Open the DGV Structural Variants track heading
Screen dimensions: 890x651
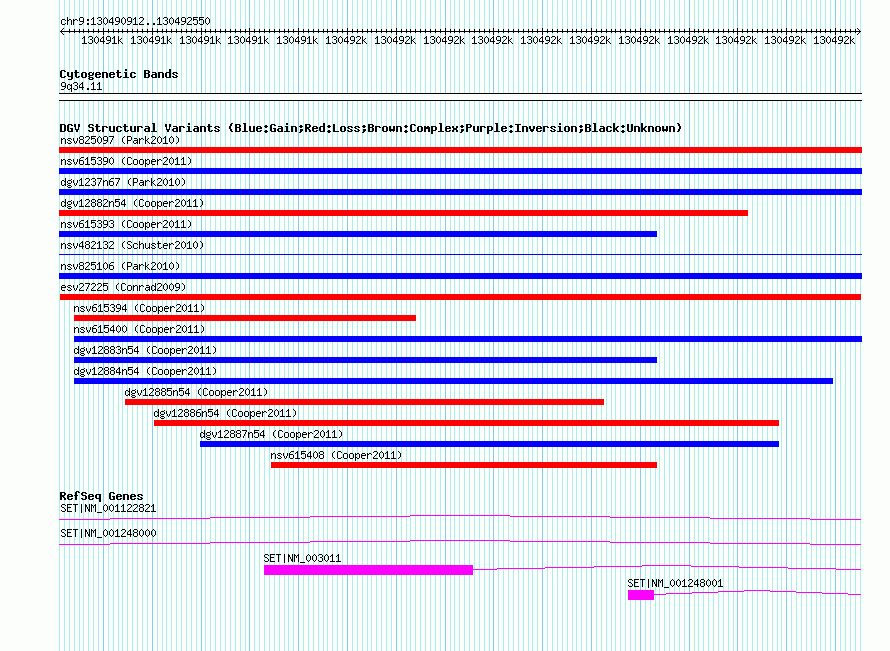tap(370, 128)
